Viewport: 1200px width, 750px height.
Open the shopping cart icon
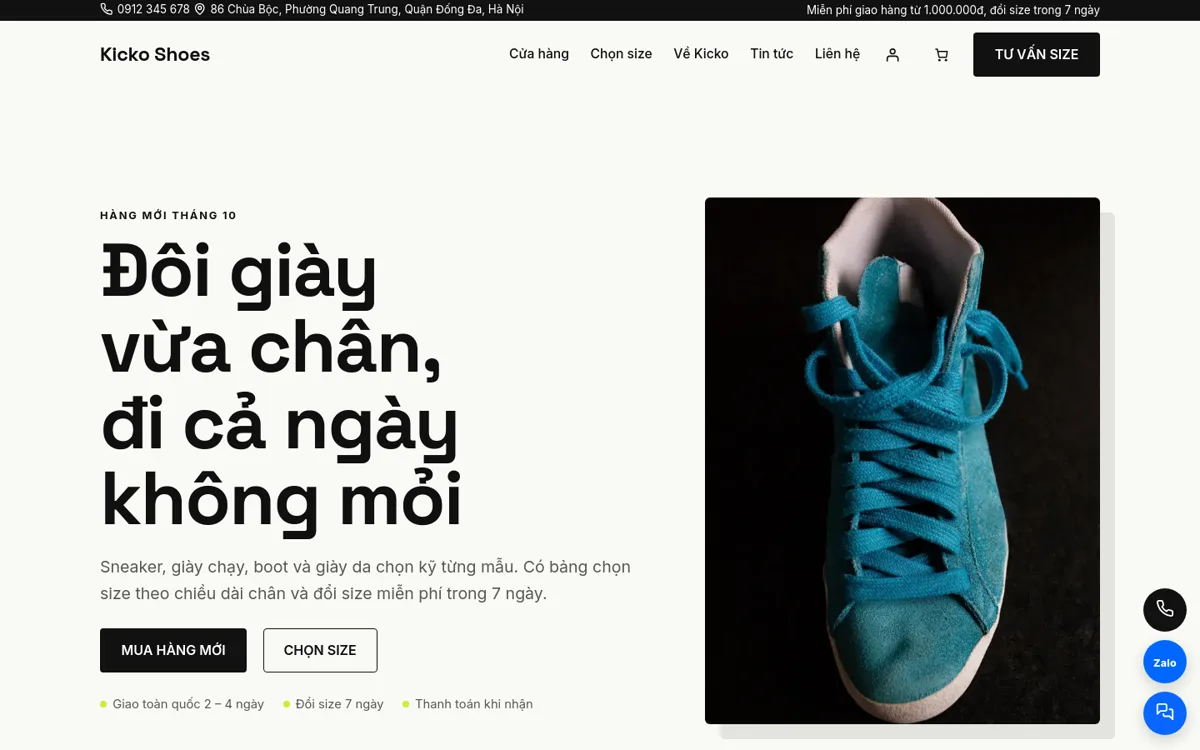tap(941, 55)
